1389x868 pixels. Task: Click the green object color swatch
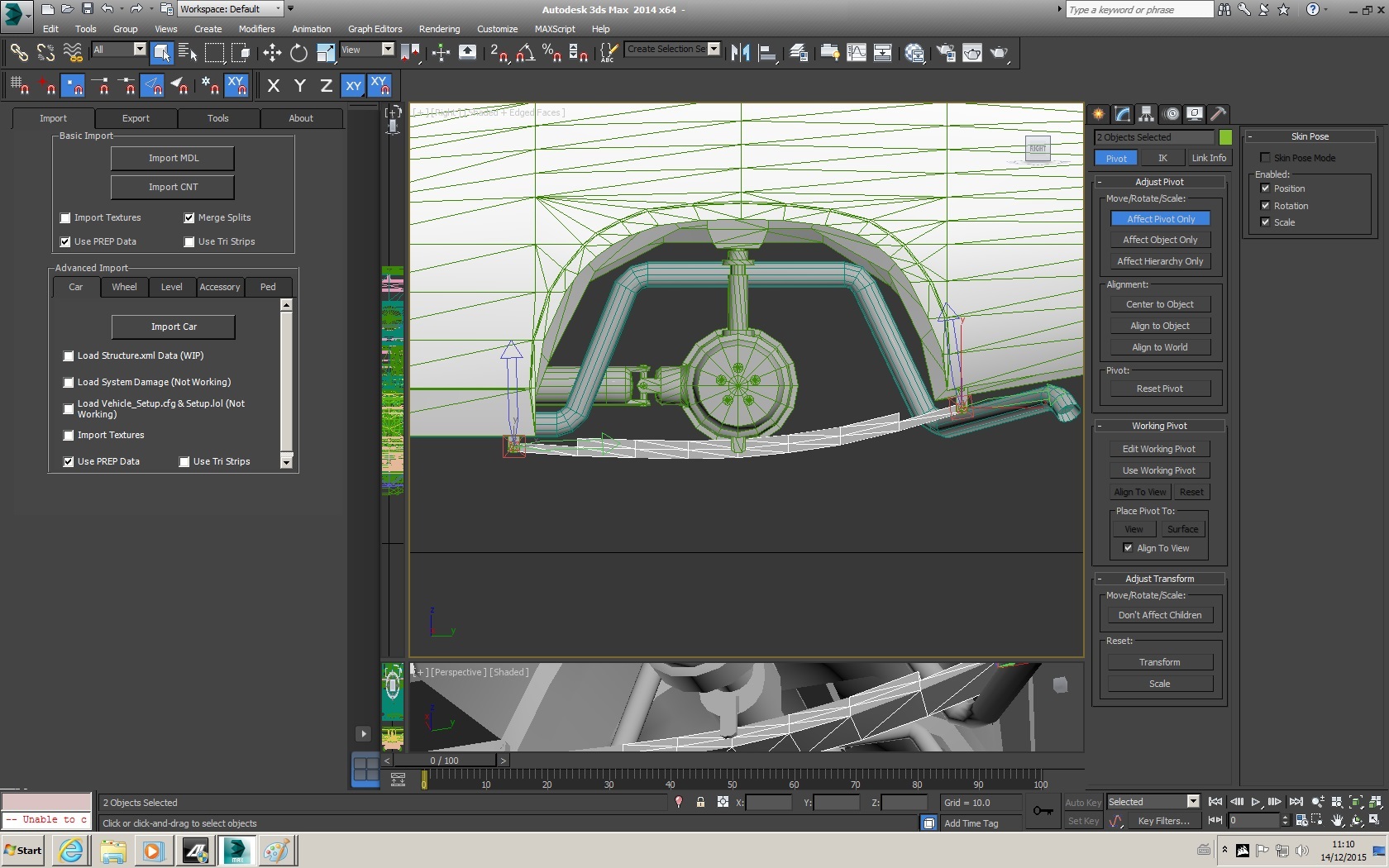[x=1225, y=137]
